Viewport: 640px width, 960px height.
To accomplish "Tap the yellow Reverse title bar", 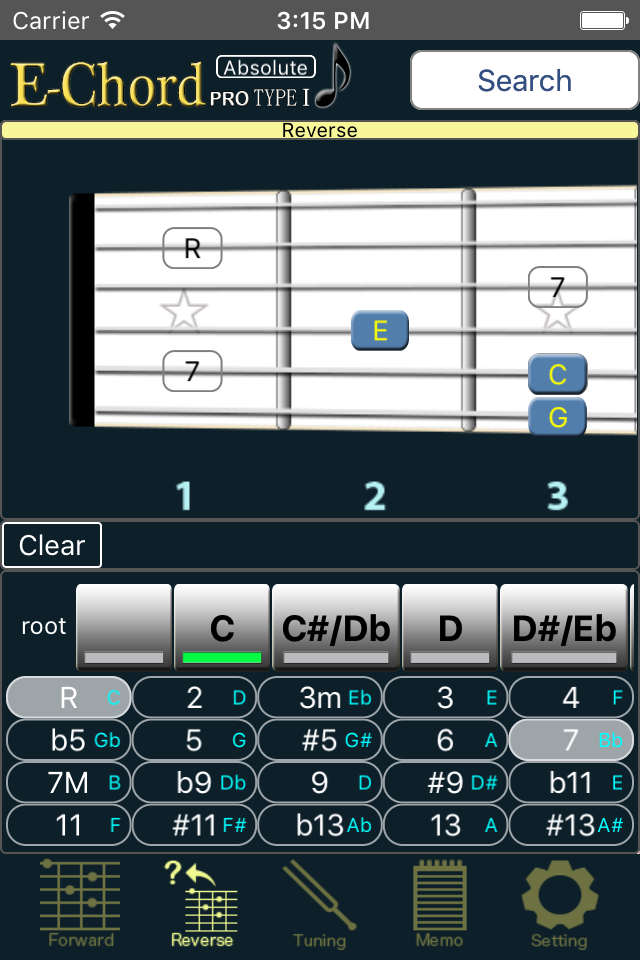I will coord(320,130).
